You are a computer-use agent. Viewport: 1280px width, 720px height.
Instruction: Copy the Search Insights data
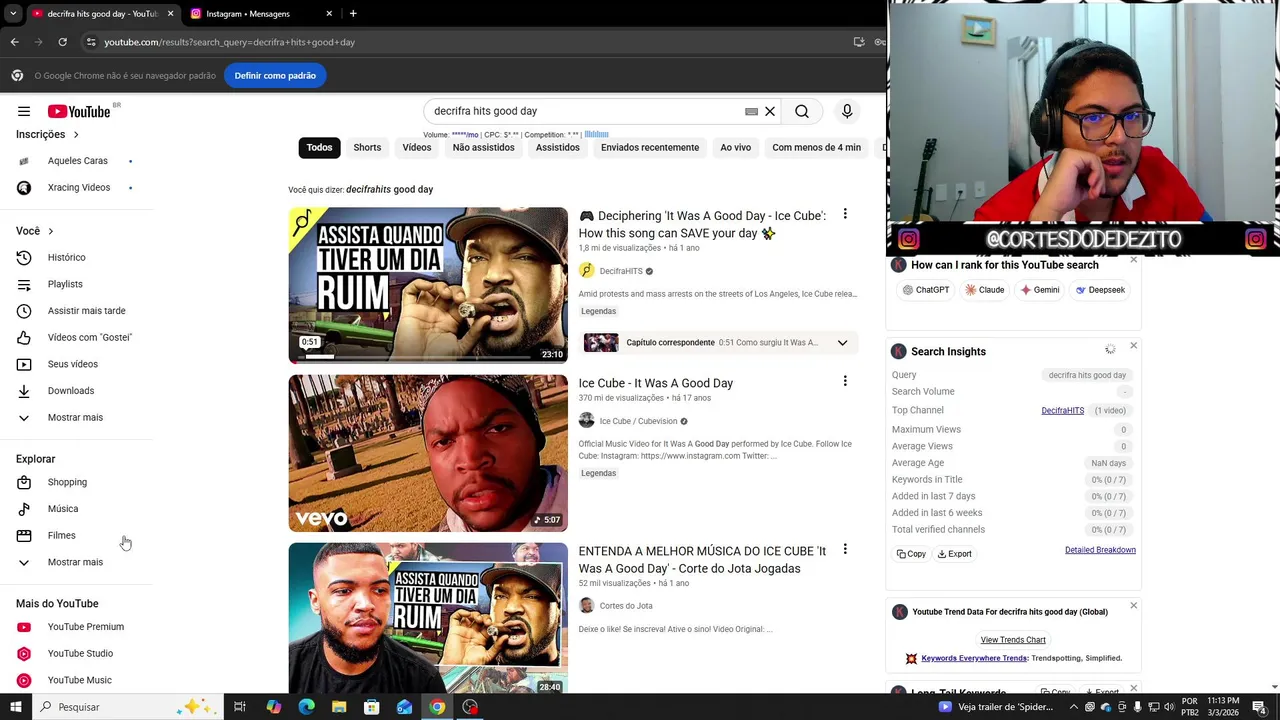click(911, 554)
